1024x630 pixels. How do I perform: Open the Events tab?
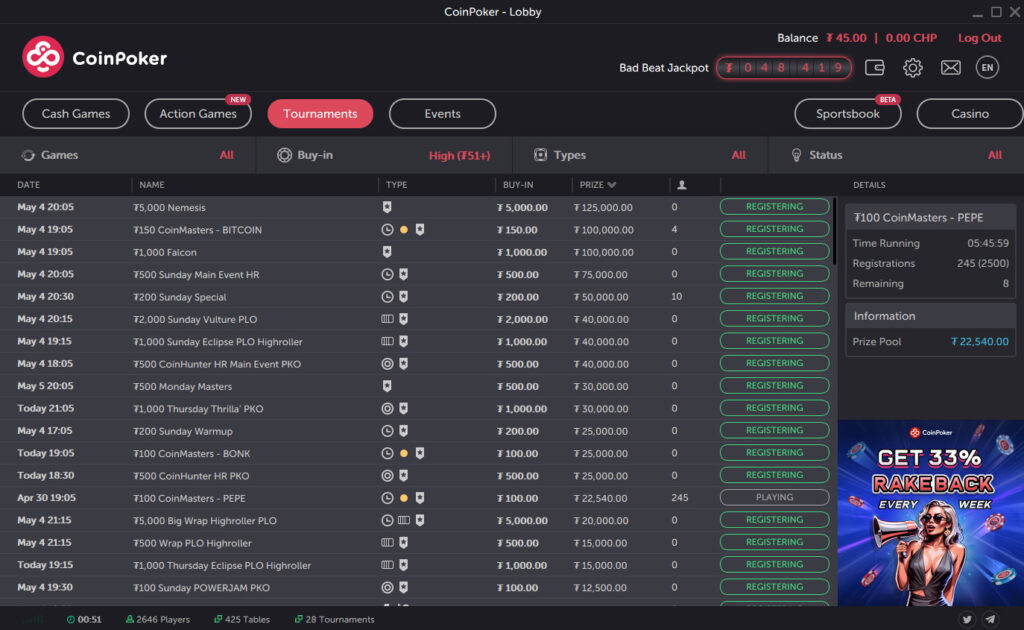pyautogui.click(x=442, y=114)
